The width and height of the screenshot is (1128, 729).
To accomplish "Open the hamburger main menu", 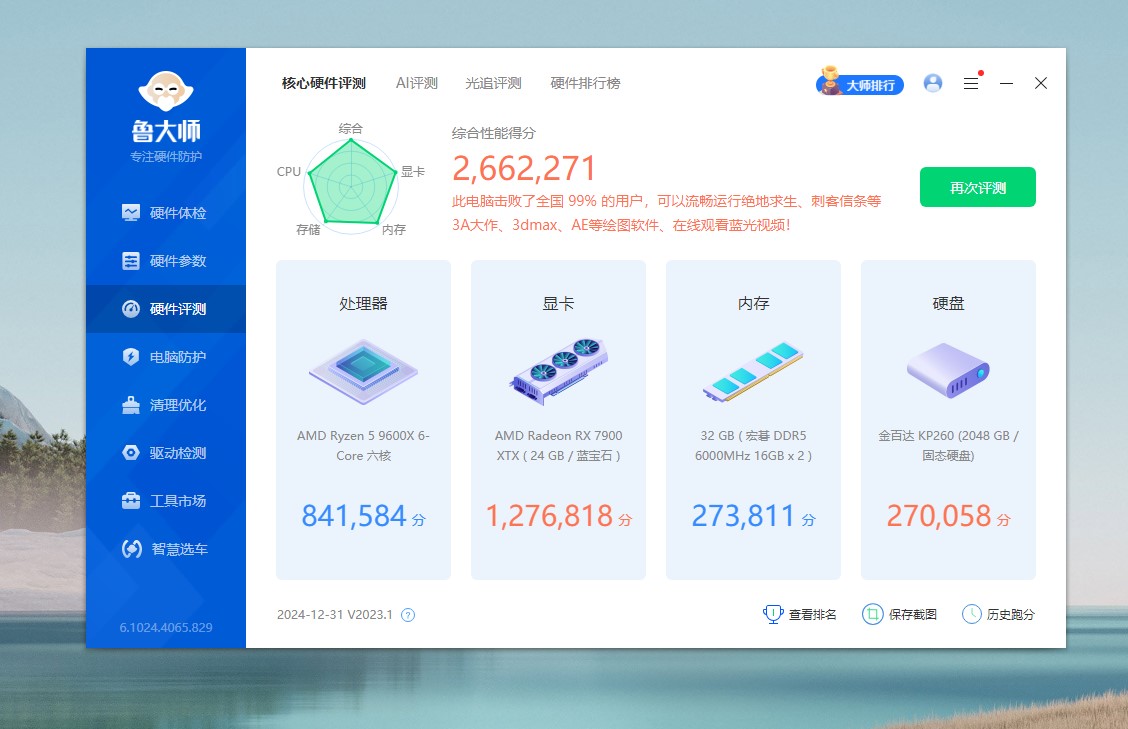I will [971, 83].
